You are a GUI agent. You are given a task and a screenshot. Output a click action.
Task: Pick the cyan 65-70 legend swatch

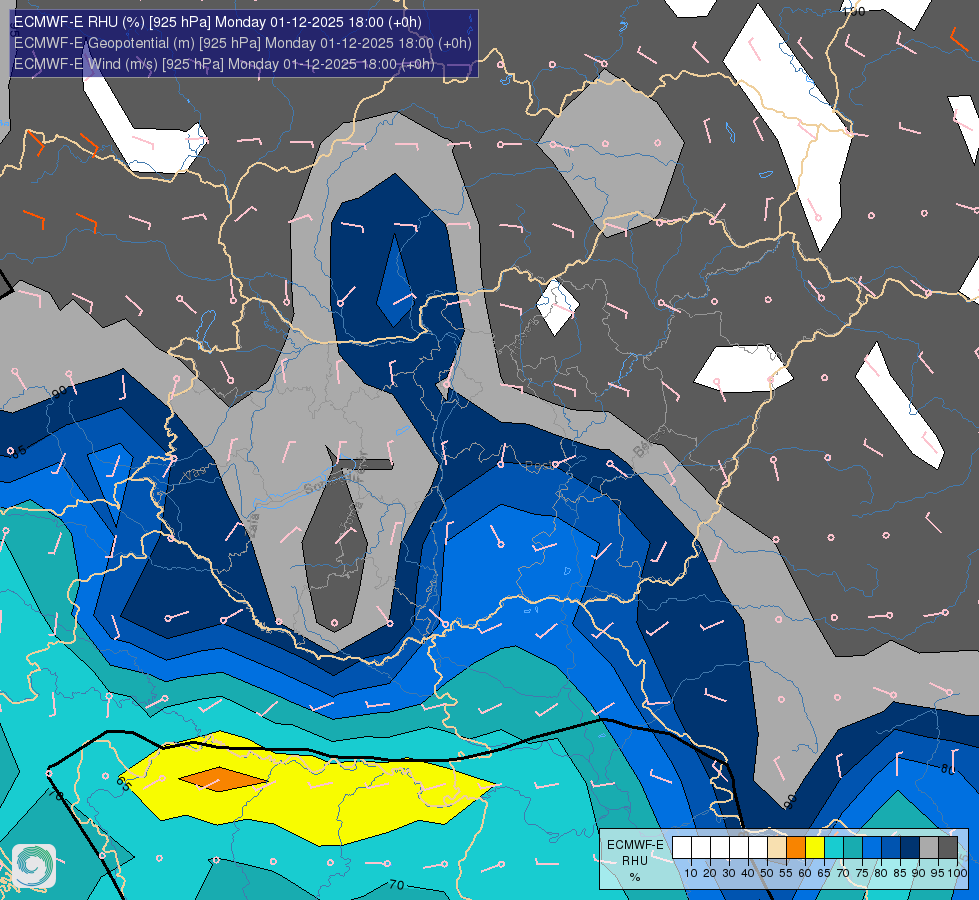tap(834, 847)
